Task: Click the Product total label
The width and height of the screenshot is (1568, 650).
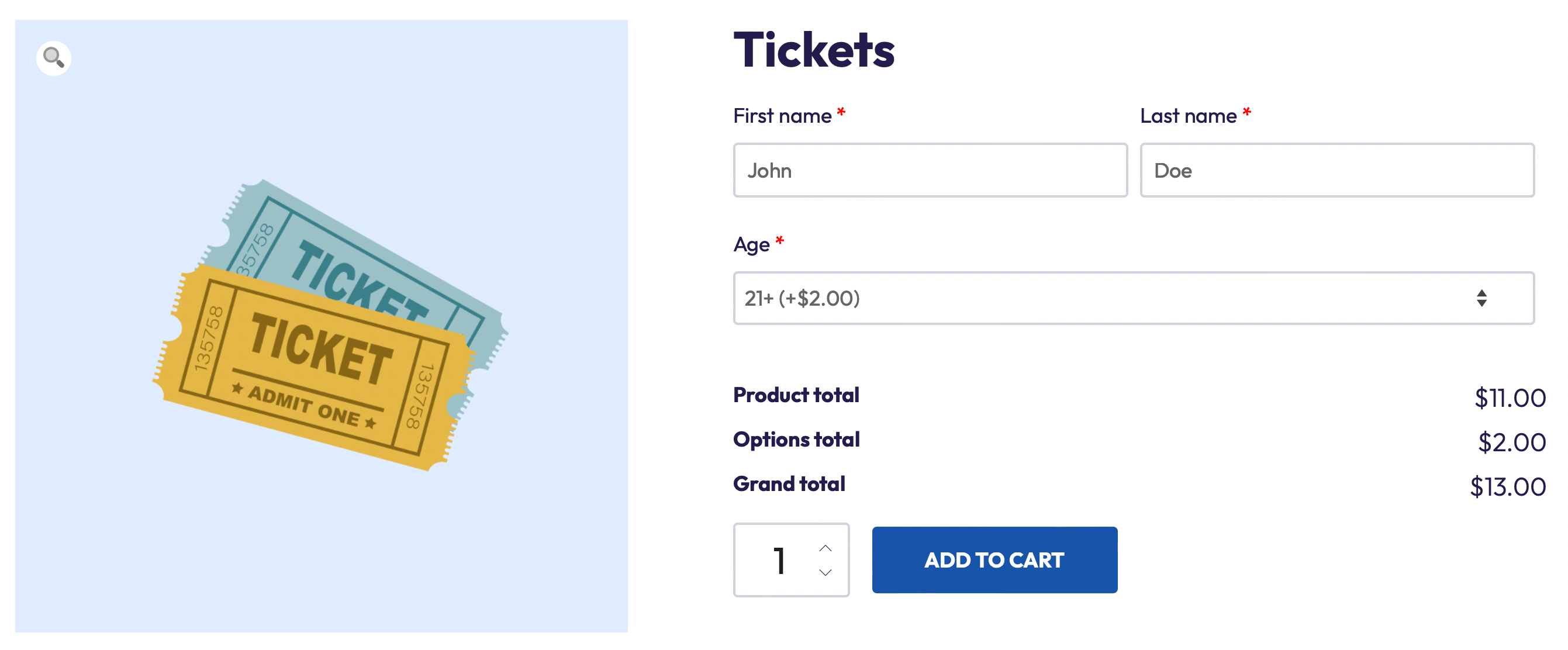Action: (x=796, y=395)
